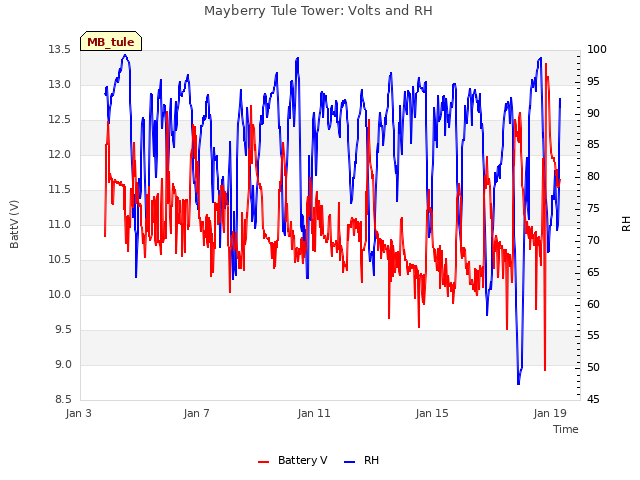Click the 10.5 left axis tick value

[60, 260]
